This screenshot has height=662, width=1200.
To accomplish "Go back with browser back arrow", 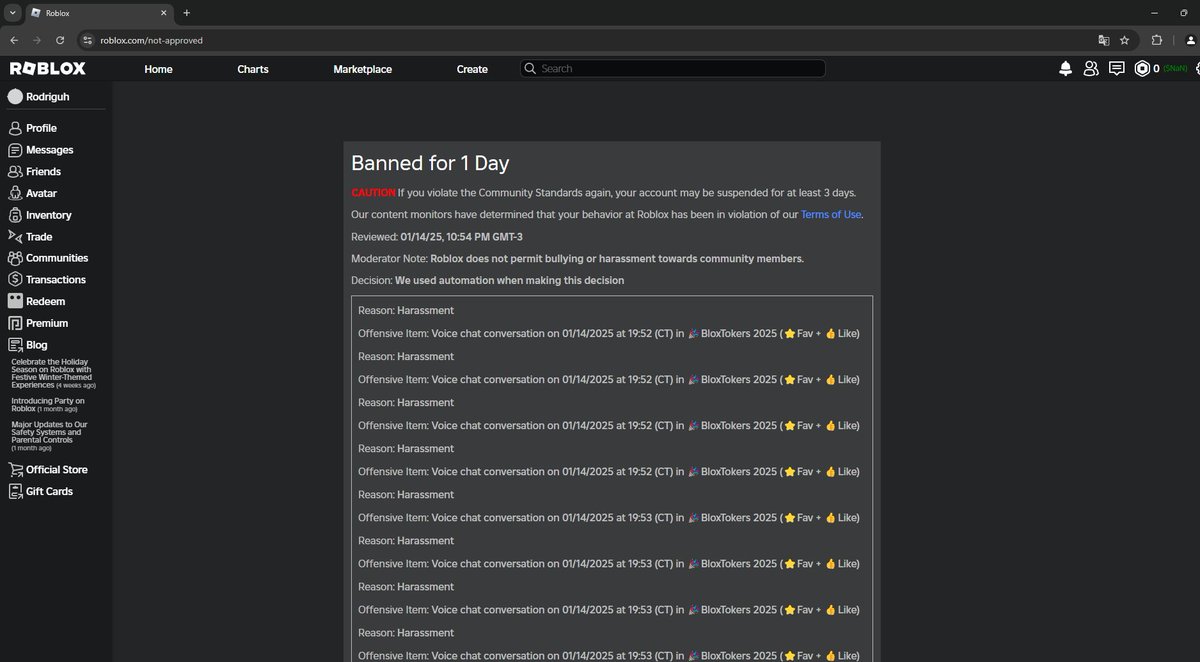I will tap(13, 40).
